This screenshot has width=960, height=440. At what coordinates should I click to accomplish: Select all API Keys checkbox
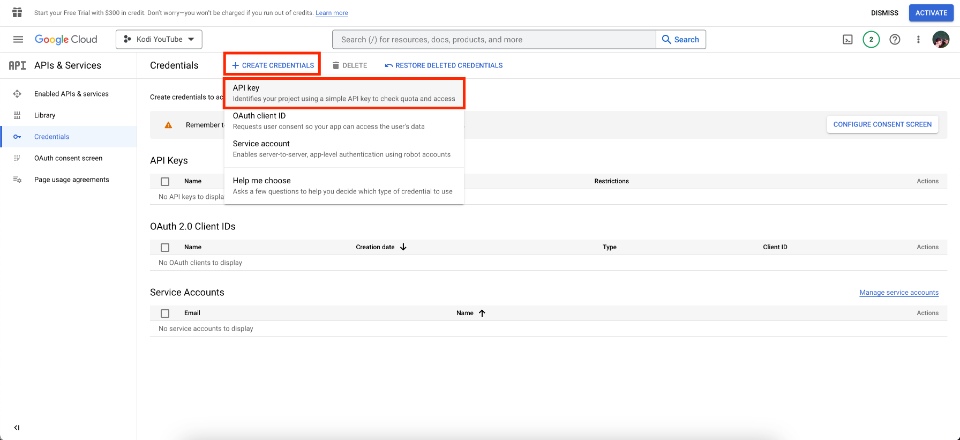pos(165,181)
